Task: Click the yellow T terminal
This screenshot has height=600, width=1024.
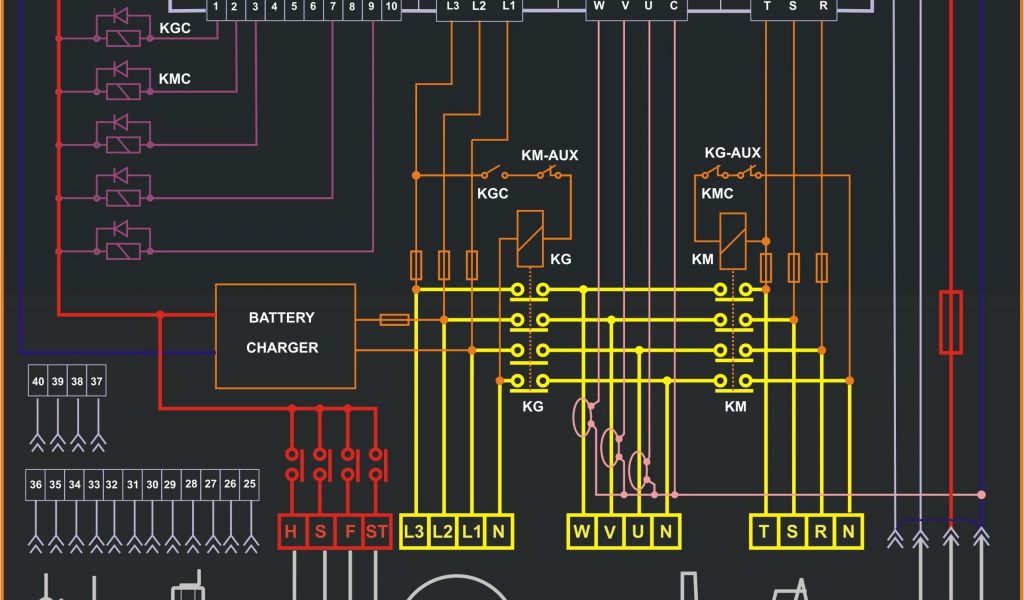Action: [x=765, y=532]
